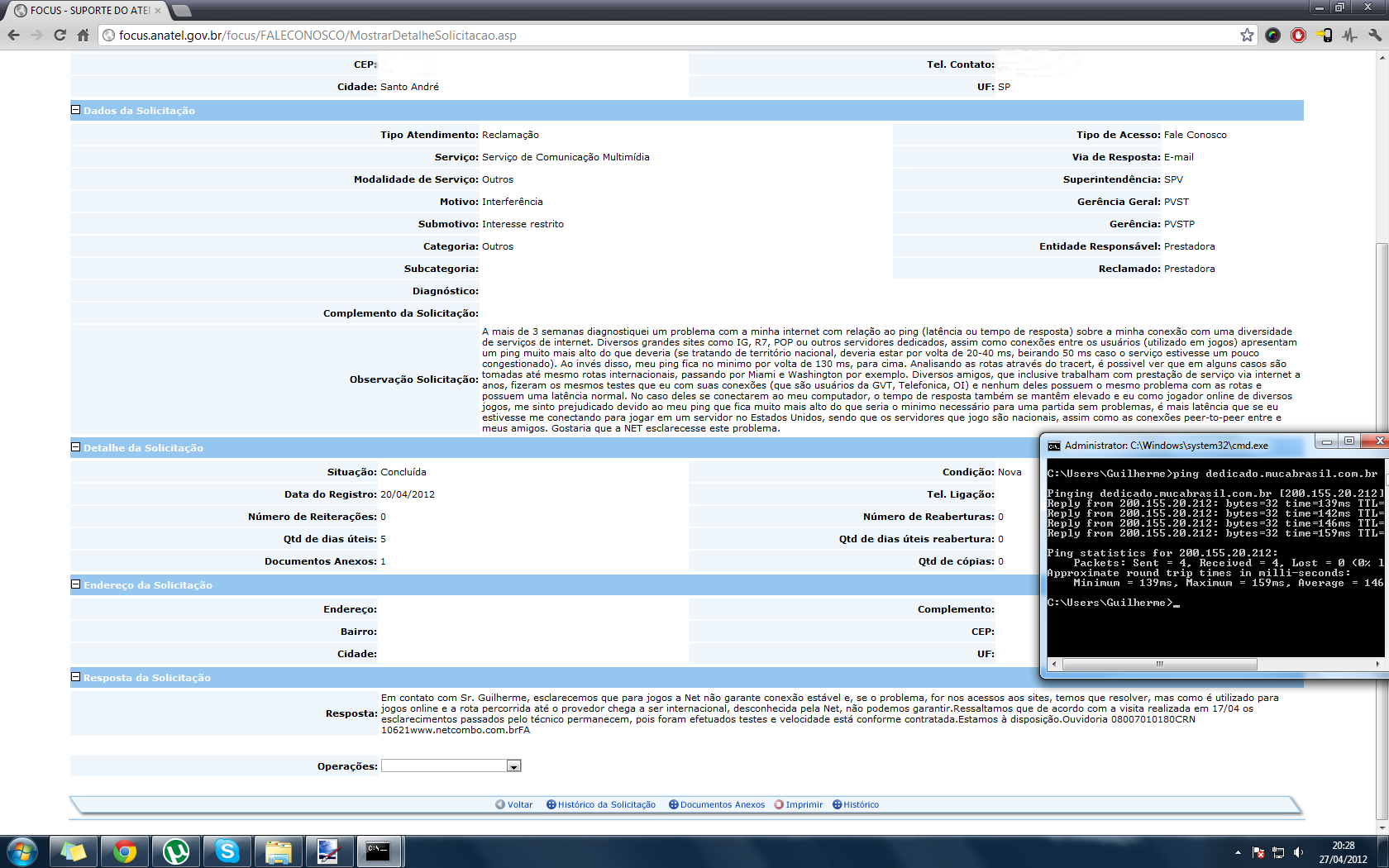Collapse the Resposta da Solicitação section

(x=75, y=677)
